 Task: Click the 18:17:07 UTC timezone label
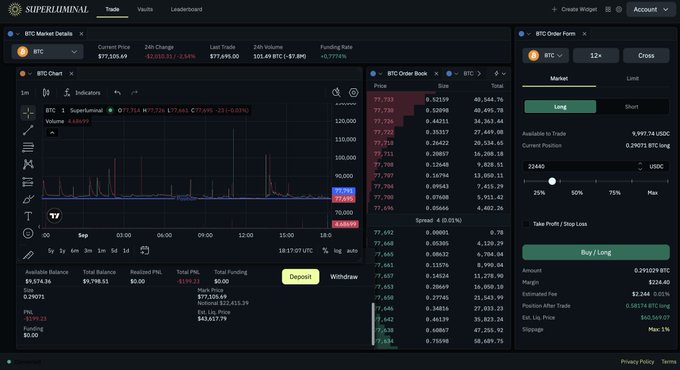pos(295,251)
